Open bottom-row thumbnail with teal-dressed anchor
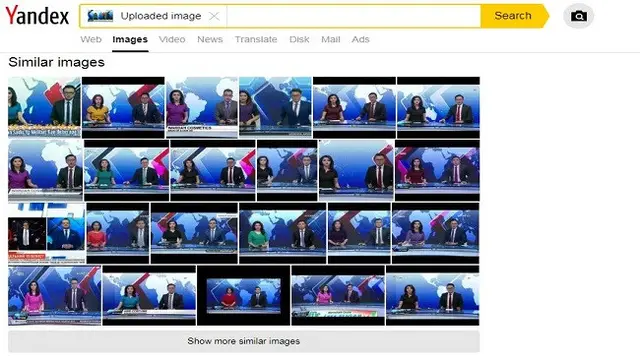Screen dimensions: 640x360 (x=149, y=296)
